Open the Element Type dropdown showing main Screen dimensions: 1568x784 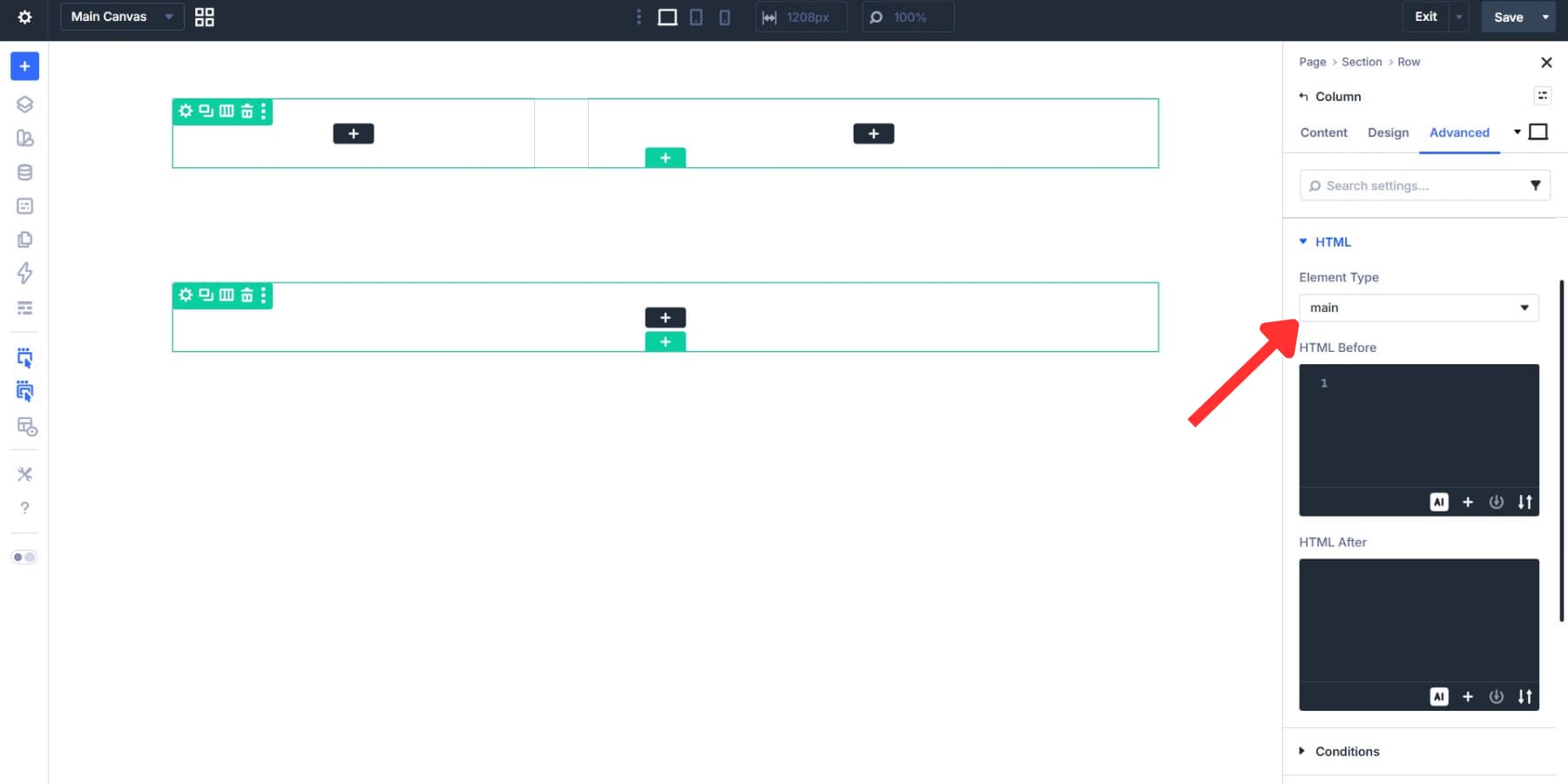click(1418, 307)
